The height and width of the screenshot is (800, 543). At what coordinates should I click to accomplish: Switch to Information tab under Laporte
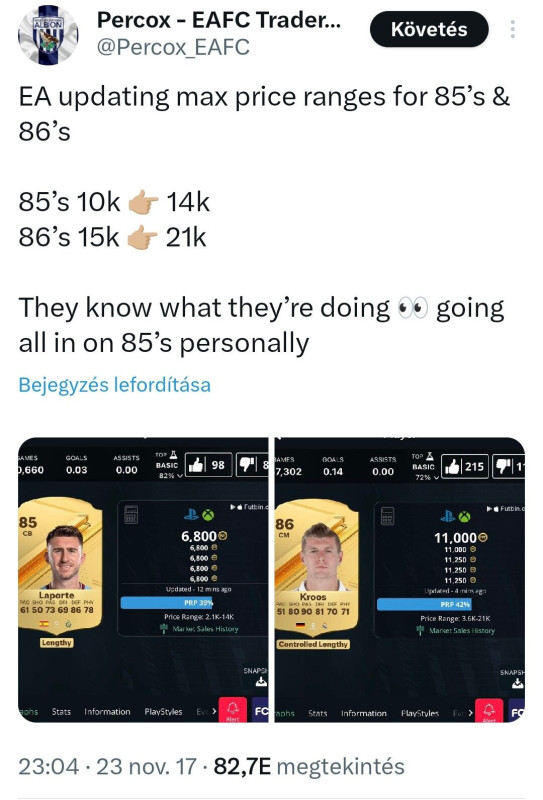107,712
